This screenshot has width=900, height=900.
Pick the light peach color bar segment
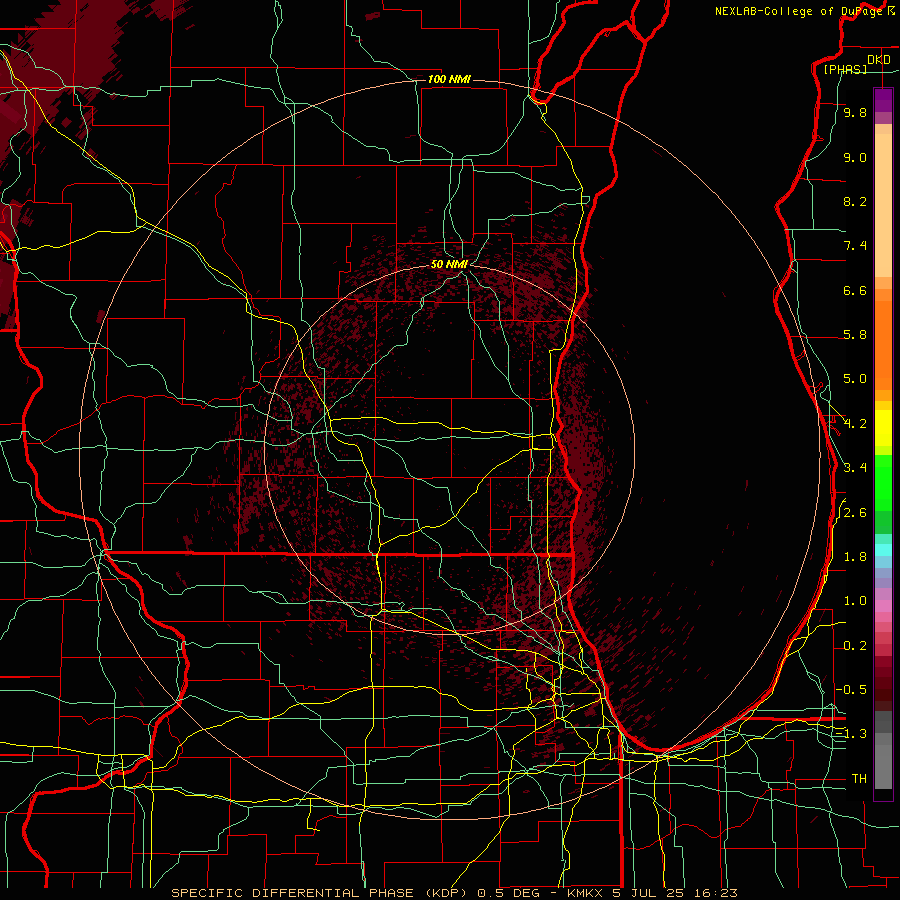pos(883,205)
